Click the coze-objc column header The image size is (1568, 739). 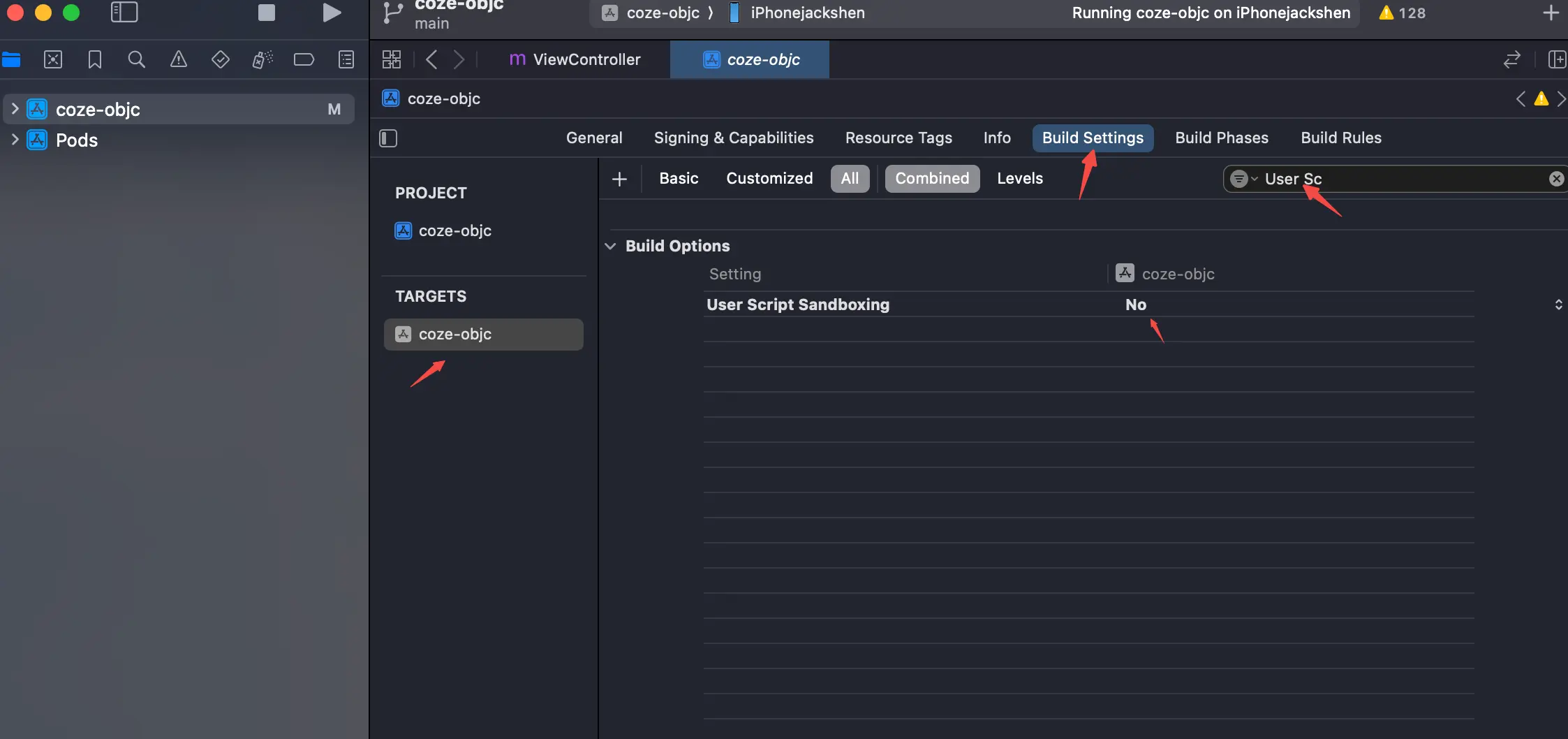[1165, 274]
